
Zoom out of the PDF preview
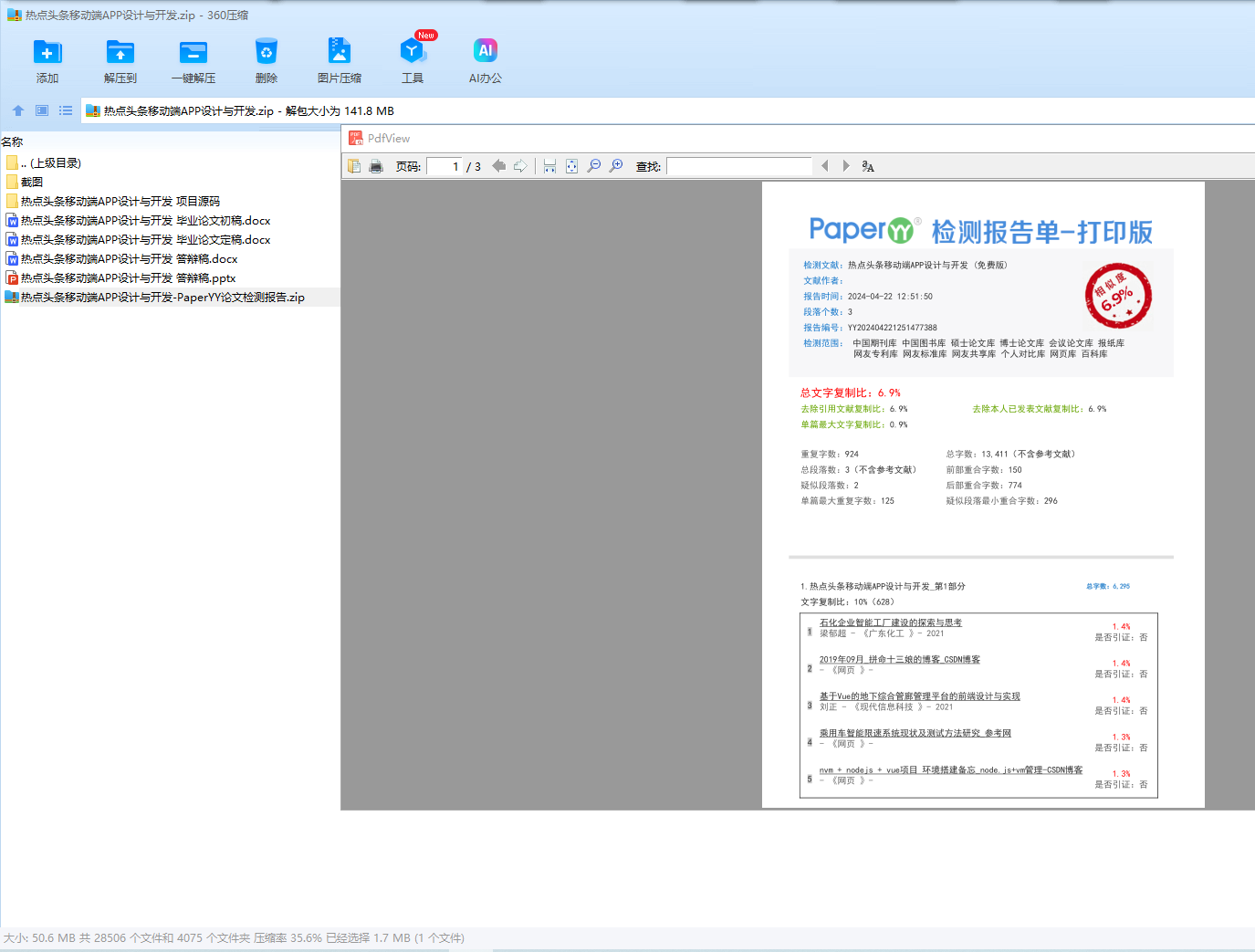point(594,166)
